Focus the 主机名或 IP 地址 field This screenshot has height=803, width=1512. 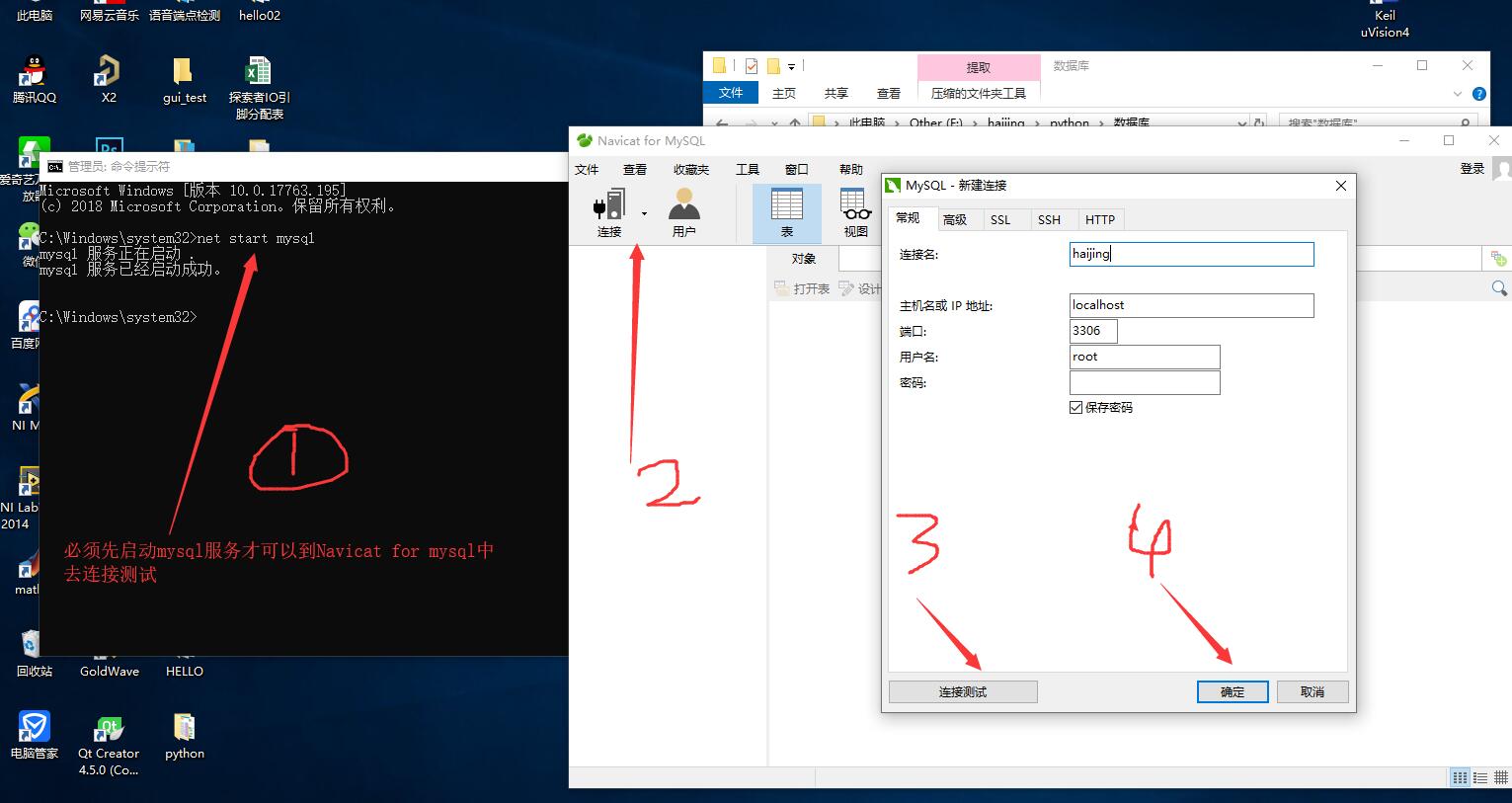pos(1191,305)
